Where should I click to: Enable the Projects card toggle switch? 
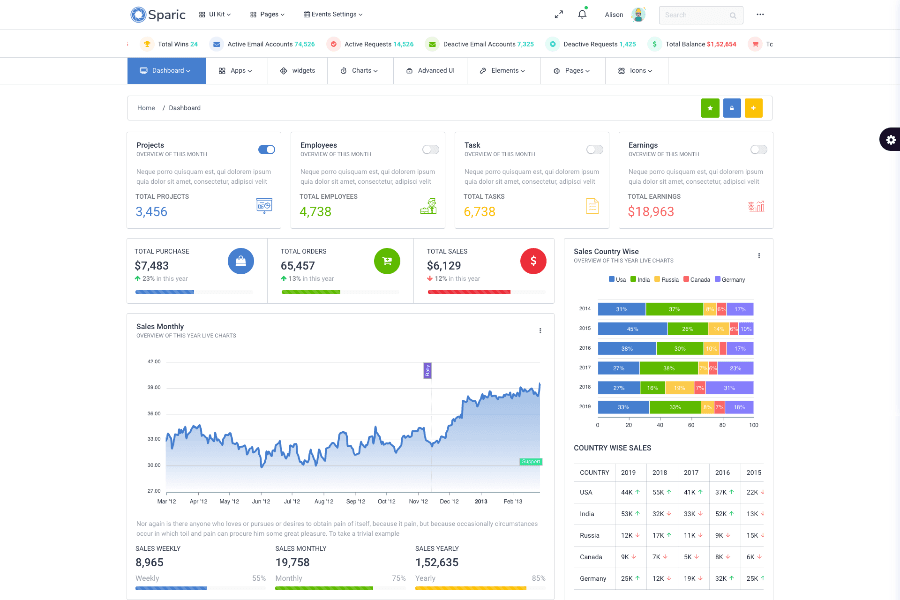point(266,148)
